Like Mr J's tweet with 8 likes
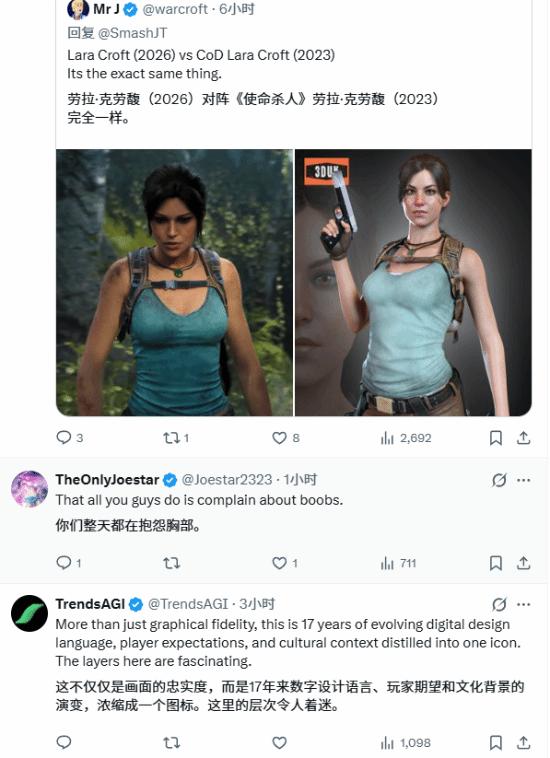The image size is (550, 758). (x=286, y=438)
